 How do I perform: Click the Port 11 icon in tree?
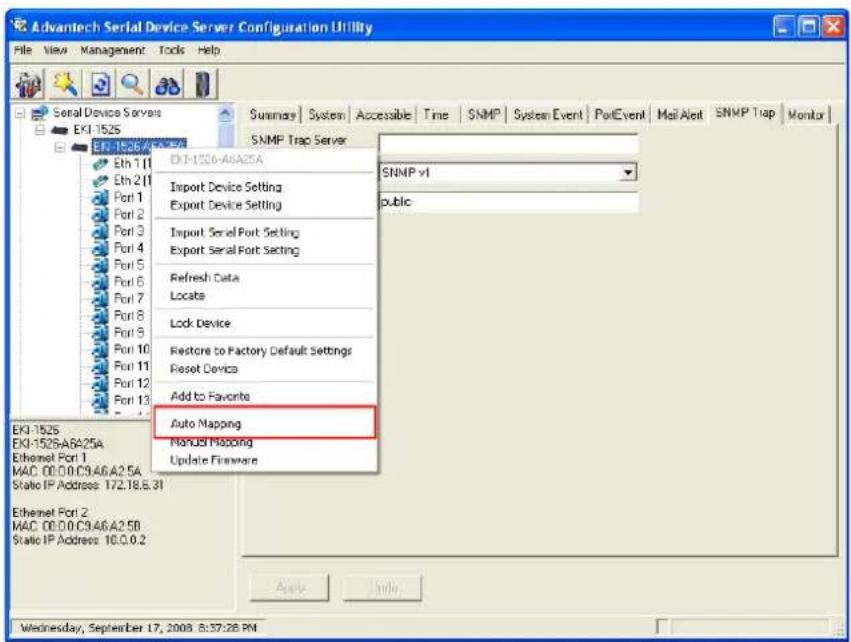pos(100,366)
